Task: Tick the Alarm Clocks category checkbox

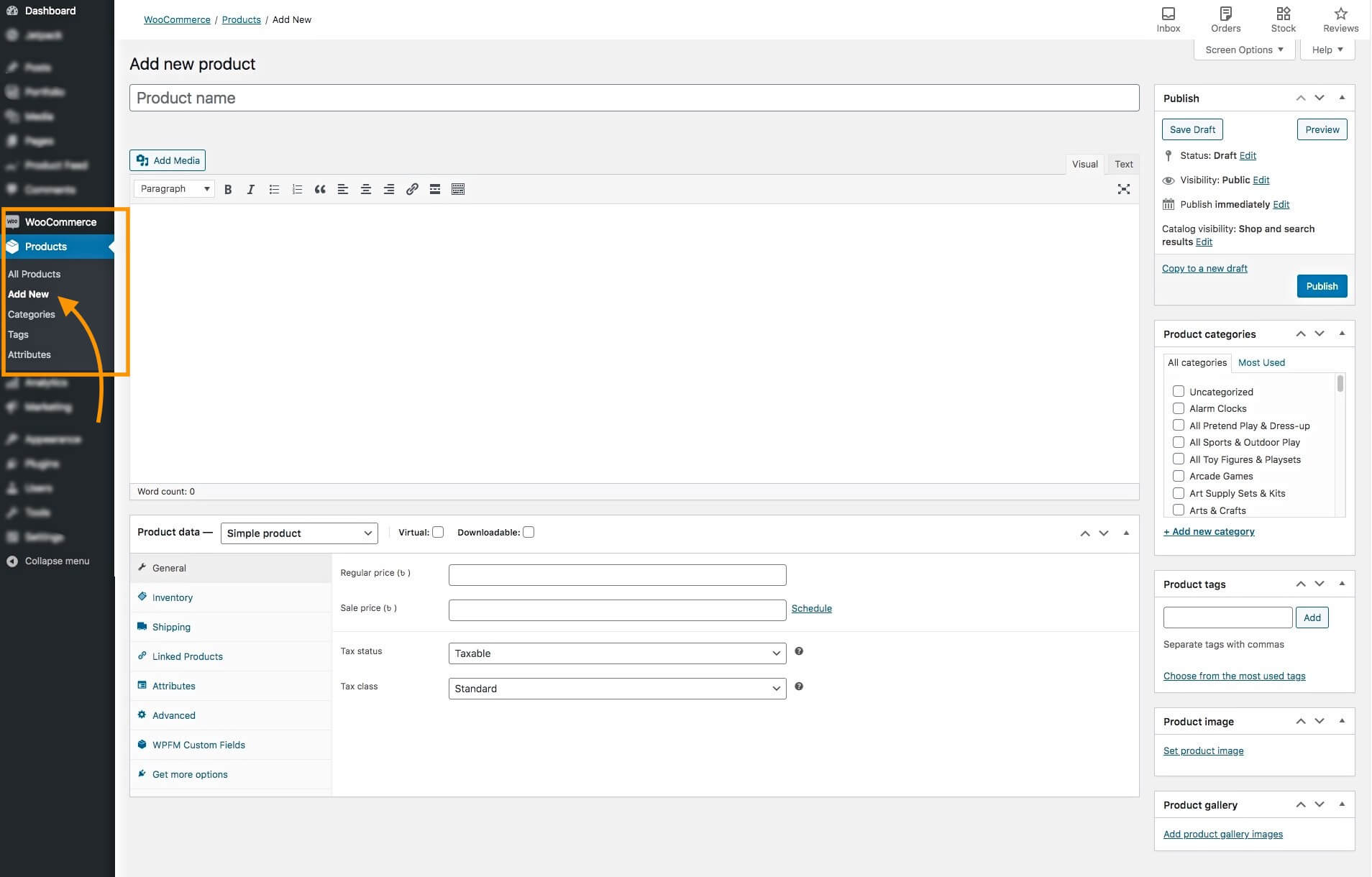Action: [x=1179, y=408]
